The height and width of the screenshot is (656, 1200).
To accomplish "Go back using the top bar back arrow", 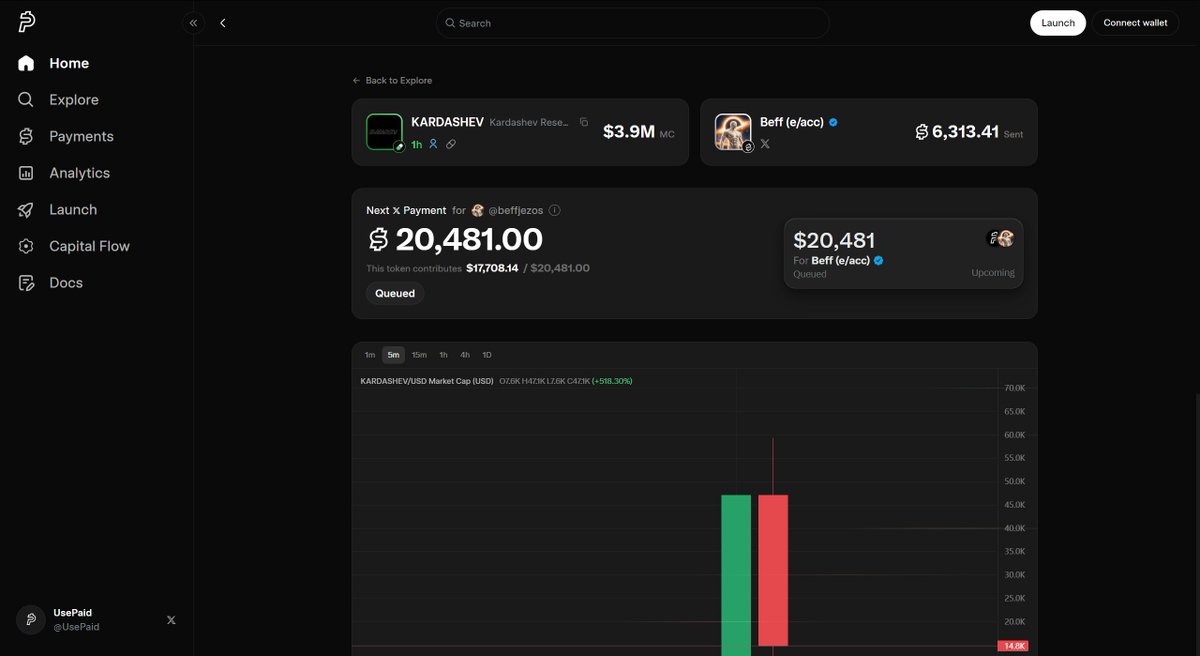I will pos(223,23).
